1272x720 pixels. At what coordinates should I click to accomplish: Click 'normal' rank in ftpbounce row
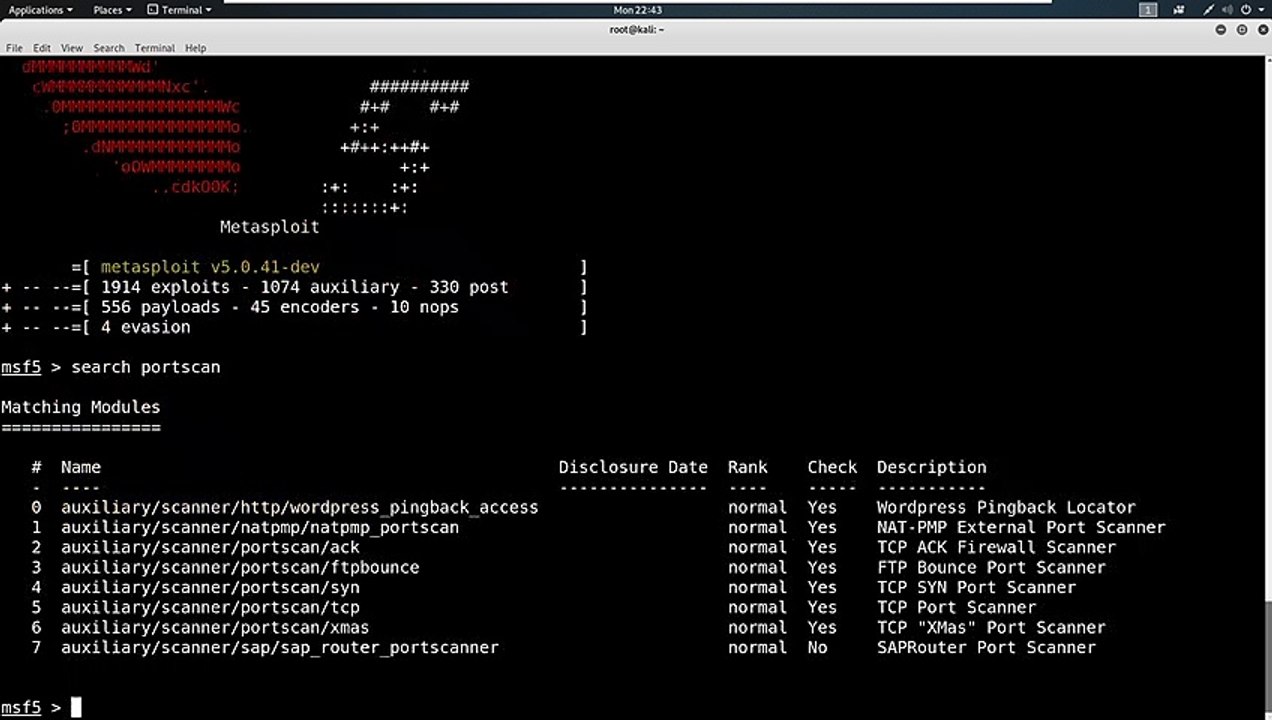point(757,567)
